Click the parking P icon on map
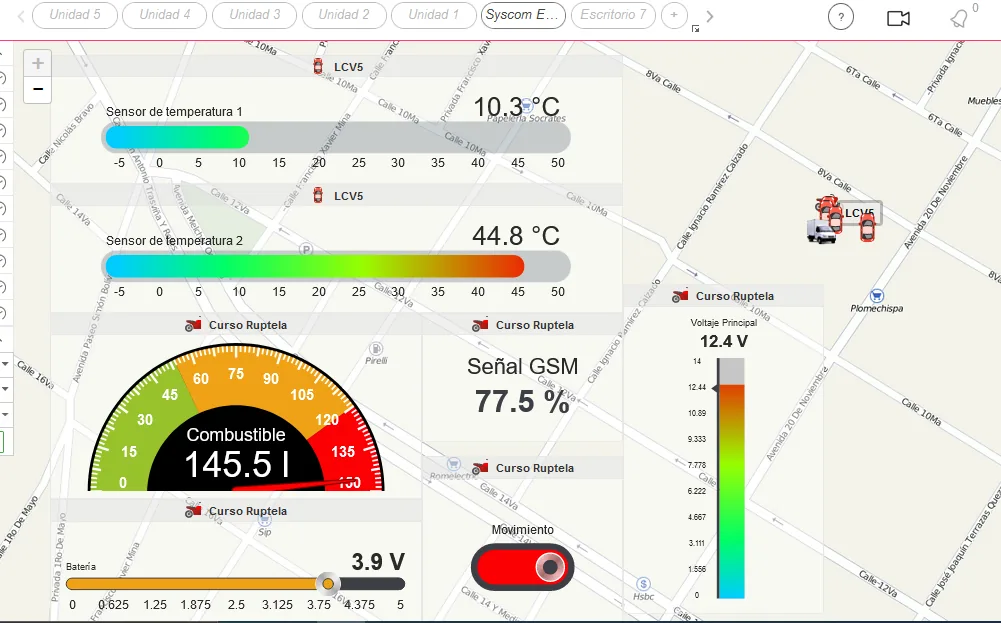This screenshot has height=623, width=1001. pos(306,250)
